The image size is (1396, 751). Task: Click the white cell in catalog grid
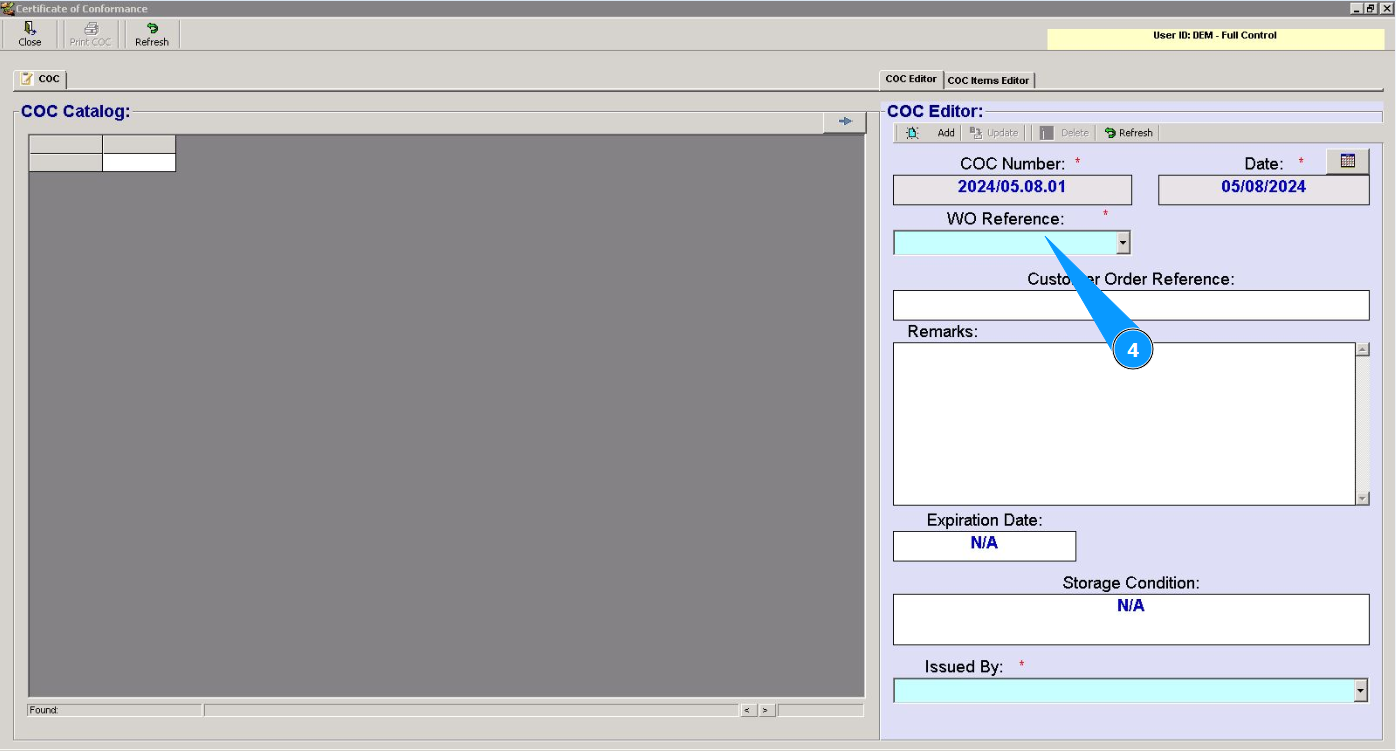pyautogui.click(x=139, y=162)
